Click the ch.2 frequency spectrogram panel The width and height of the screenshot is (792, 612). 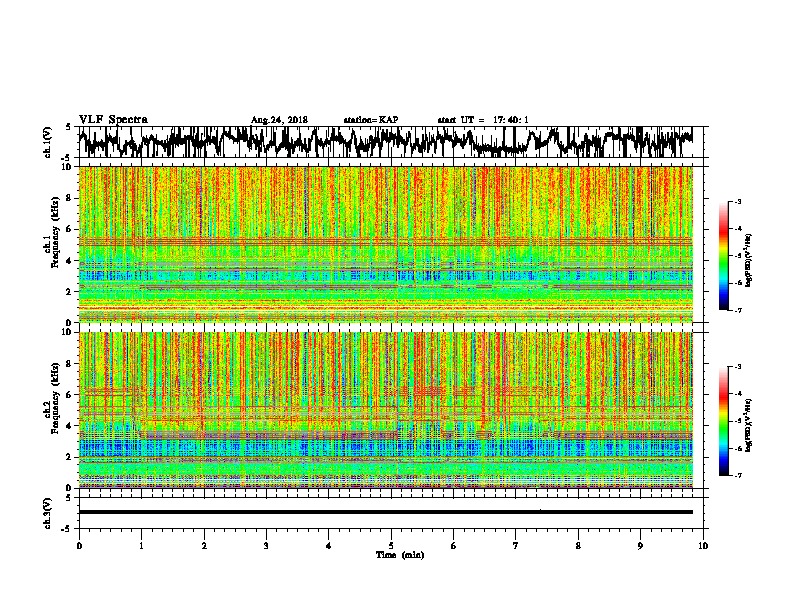click(386, 410)
